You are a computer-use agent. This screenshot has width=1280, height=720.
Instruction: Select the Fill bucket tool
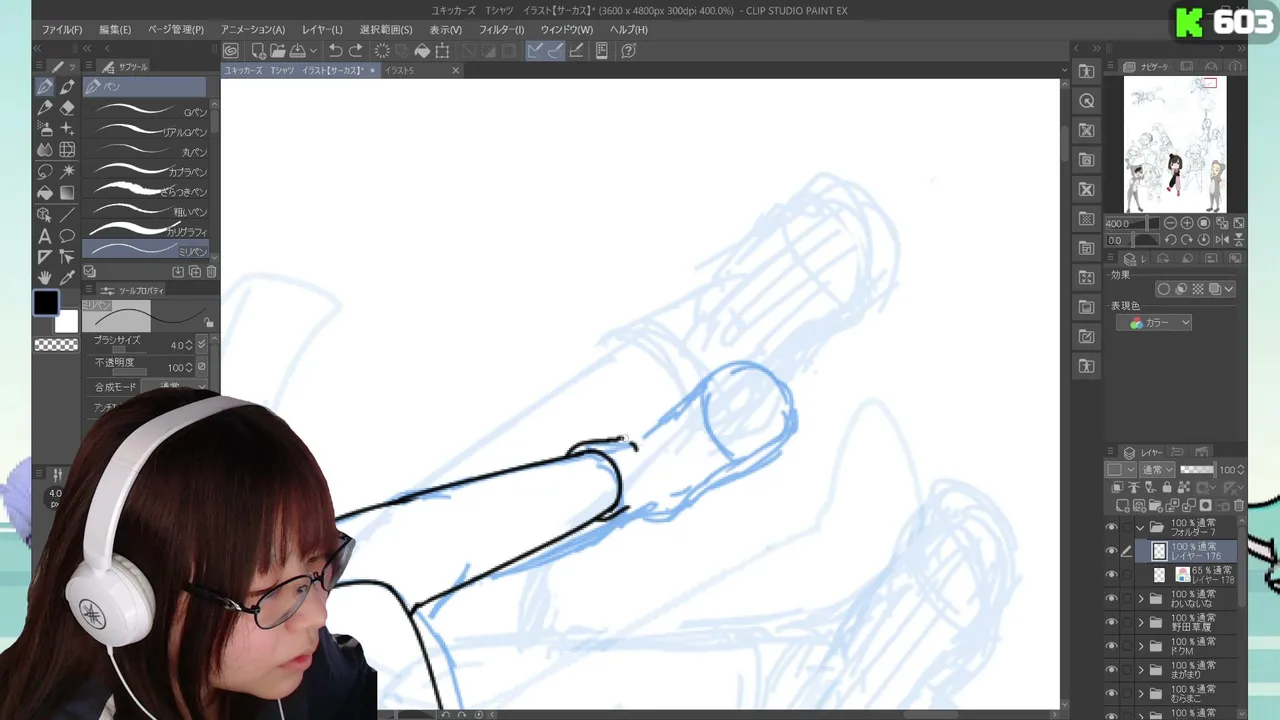click(45, 193)
